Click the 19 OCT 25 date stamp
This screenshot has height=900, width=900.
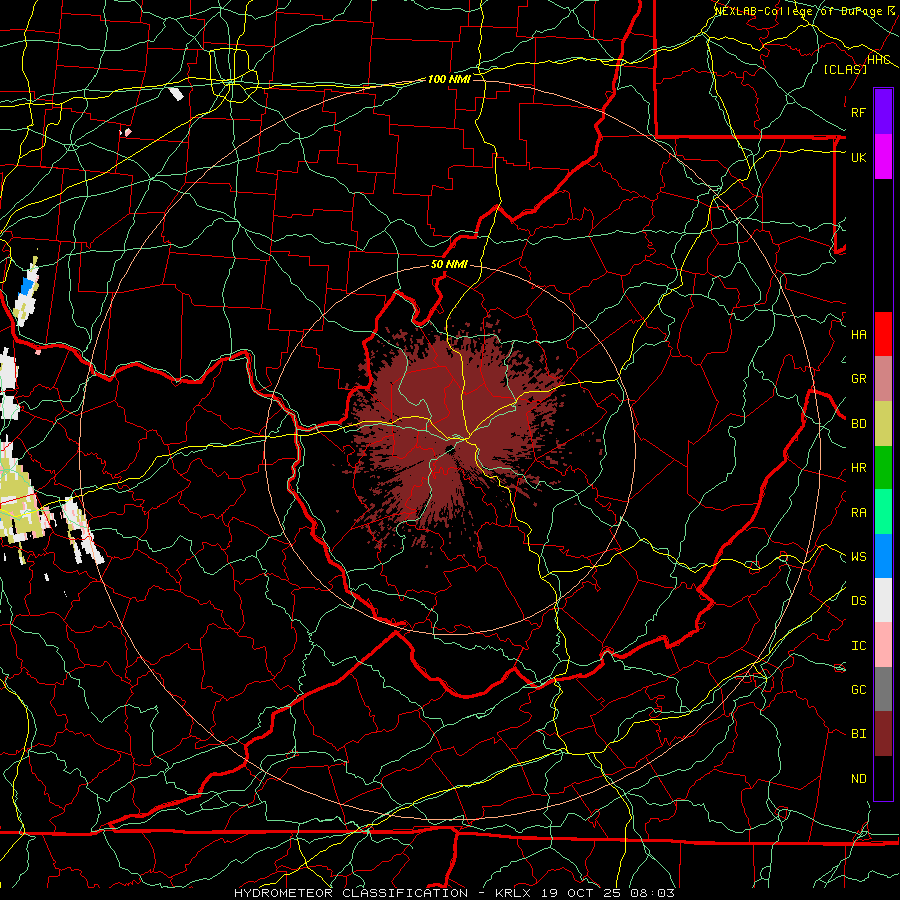point(581,893)
